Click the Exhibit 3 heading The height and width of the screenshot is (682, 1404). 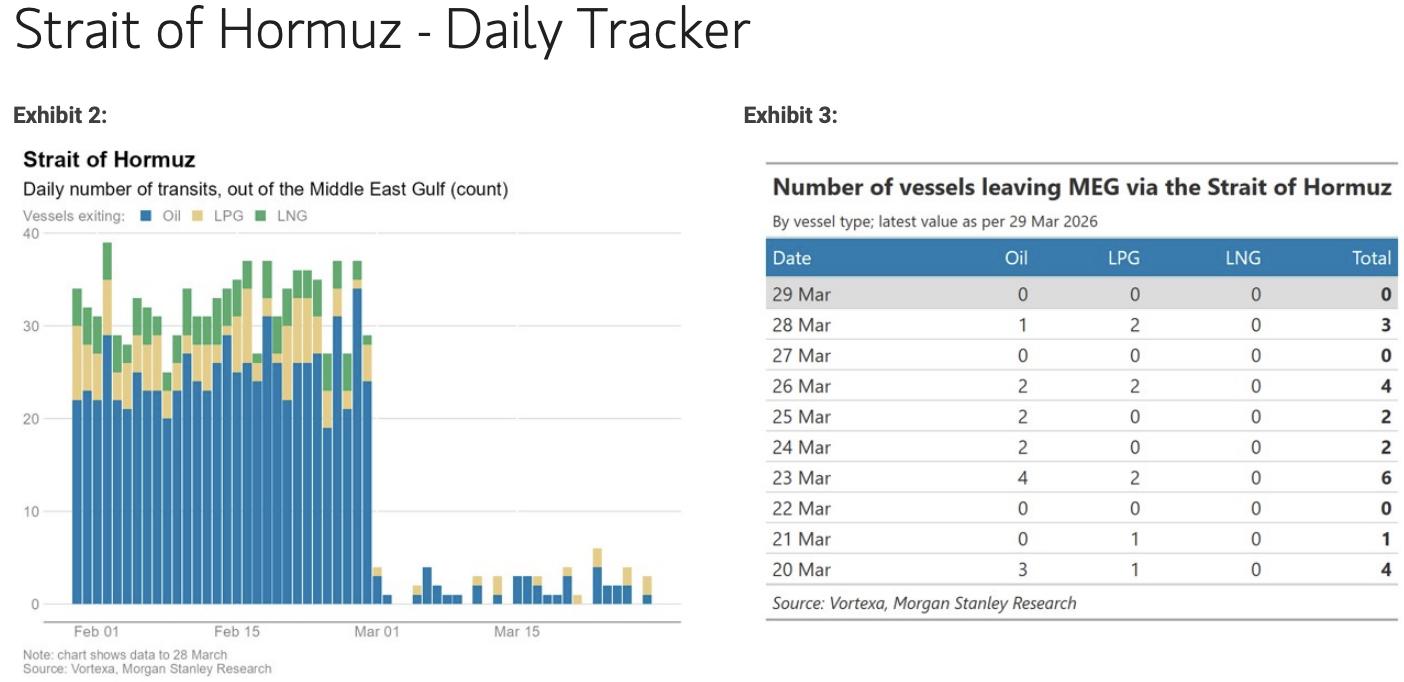[790, 116]
